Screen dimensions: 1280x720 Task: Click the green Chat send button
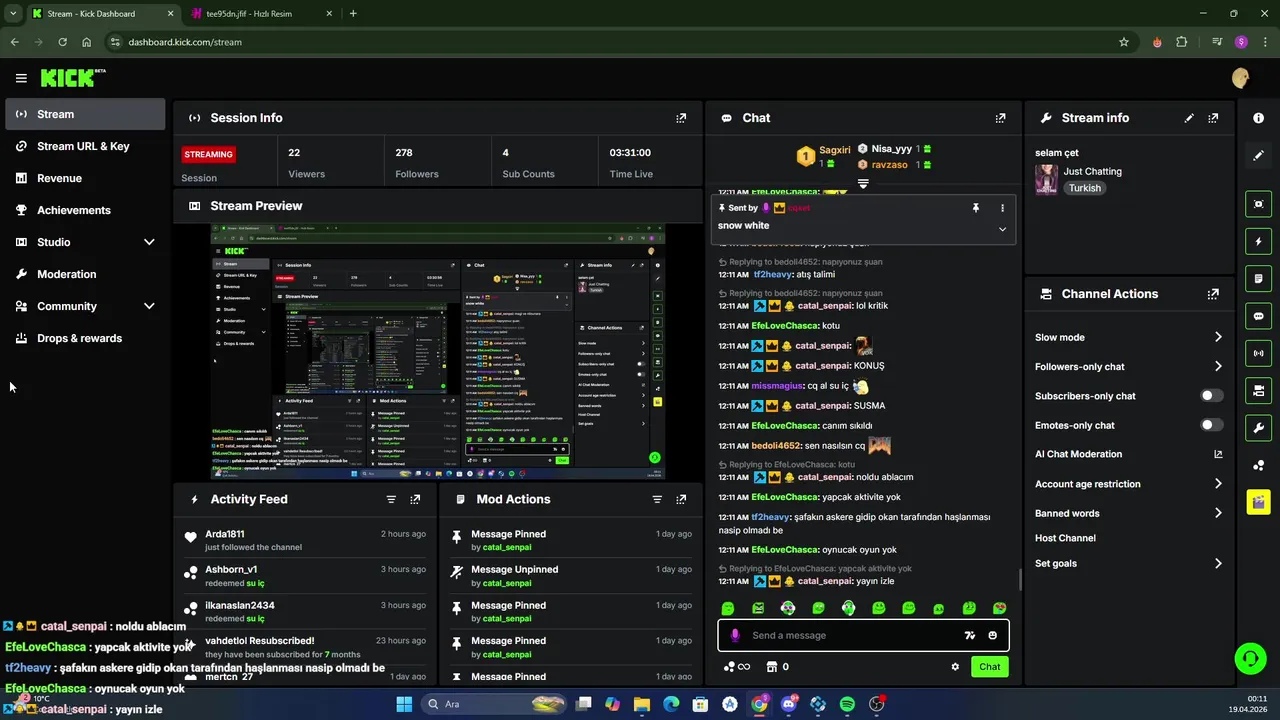click(x=989, y=667)
